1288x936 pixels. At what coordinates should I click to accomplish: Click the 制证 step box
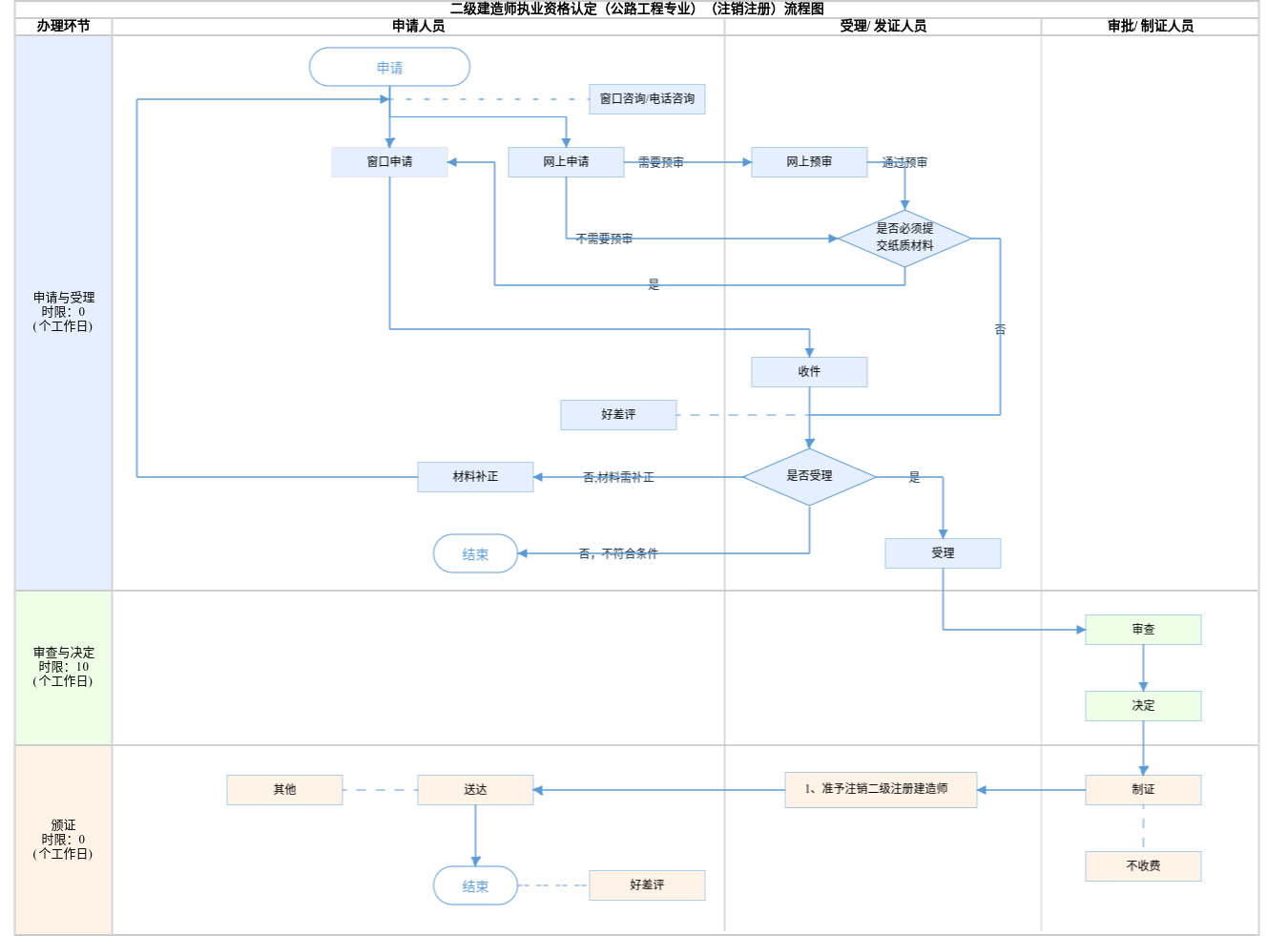(1143, 790)
